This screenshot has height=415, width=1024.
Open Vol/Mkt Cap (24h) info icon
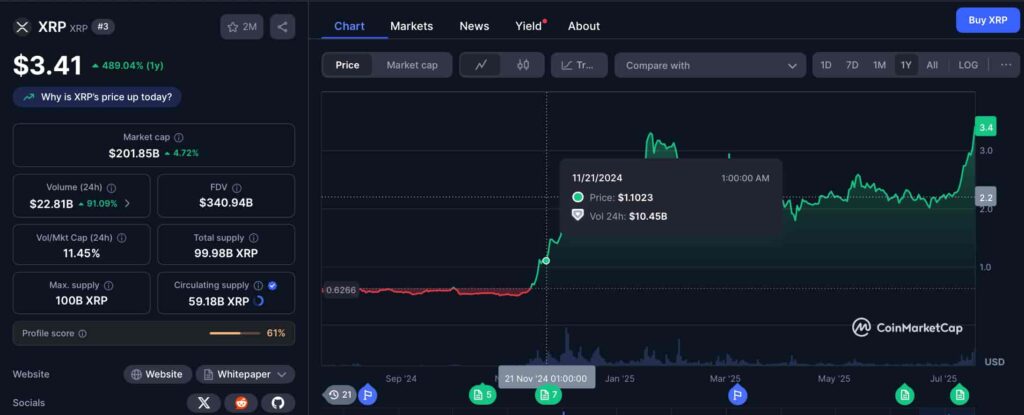pyautogui.click(x=121, y=238)
